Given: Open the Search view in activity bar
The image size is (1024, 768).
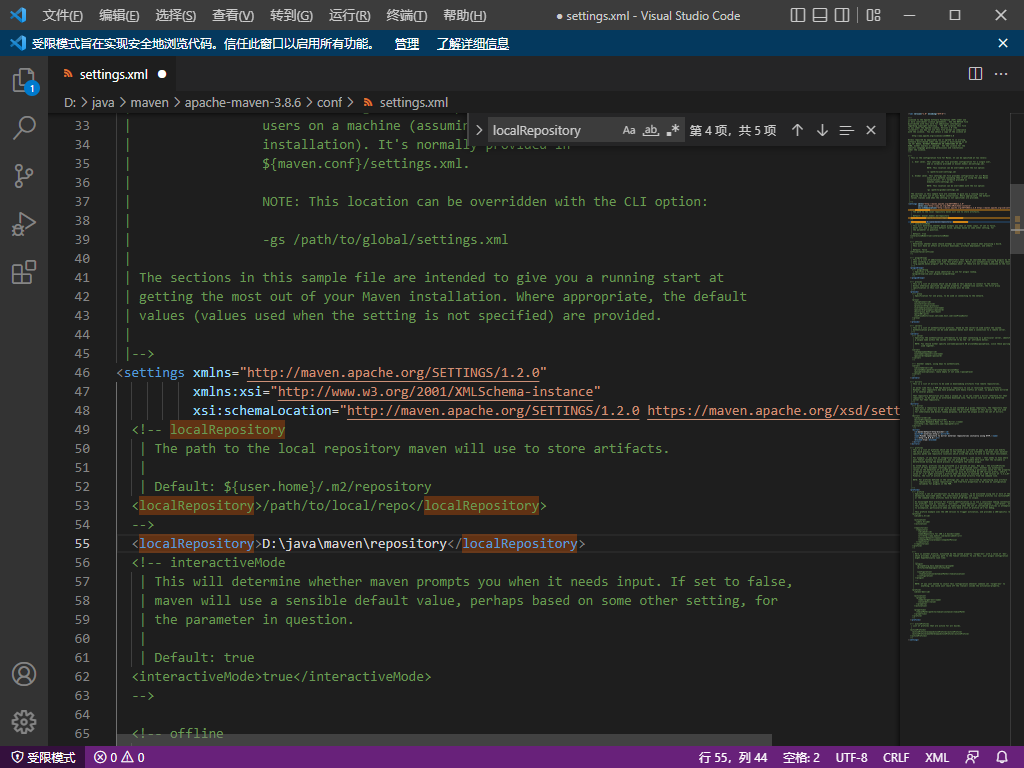Looking at the screenshot, I should point(24,128).
